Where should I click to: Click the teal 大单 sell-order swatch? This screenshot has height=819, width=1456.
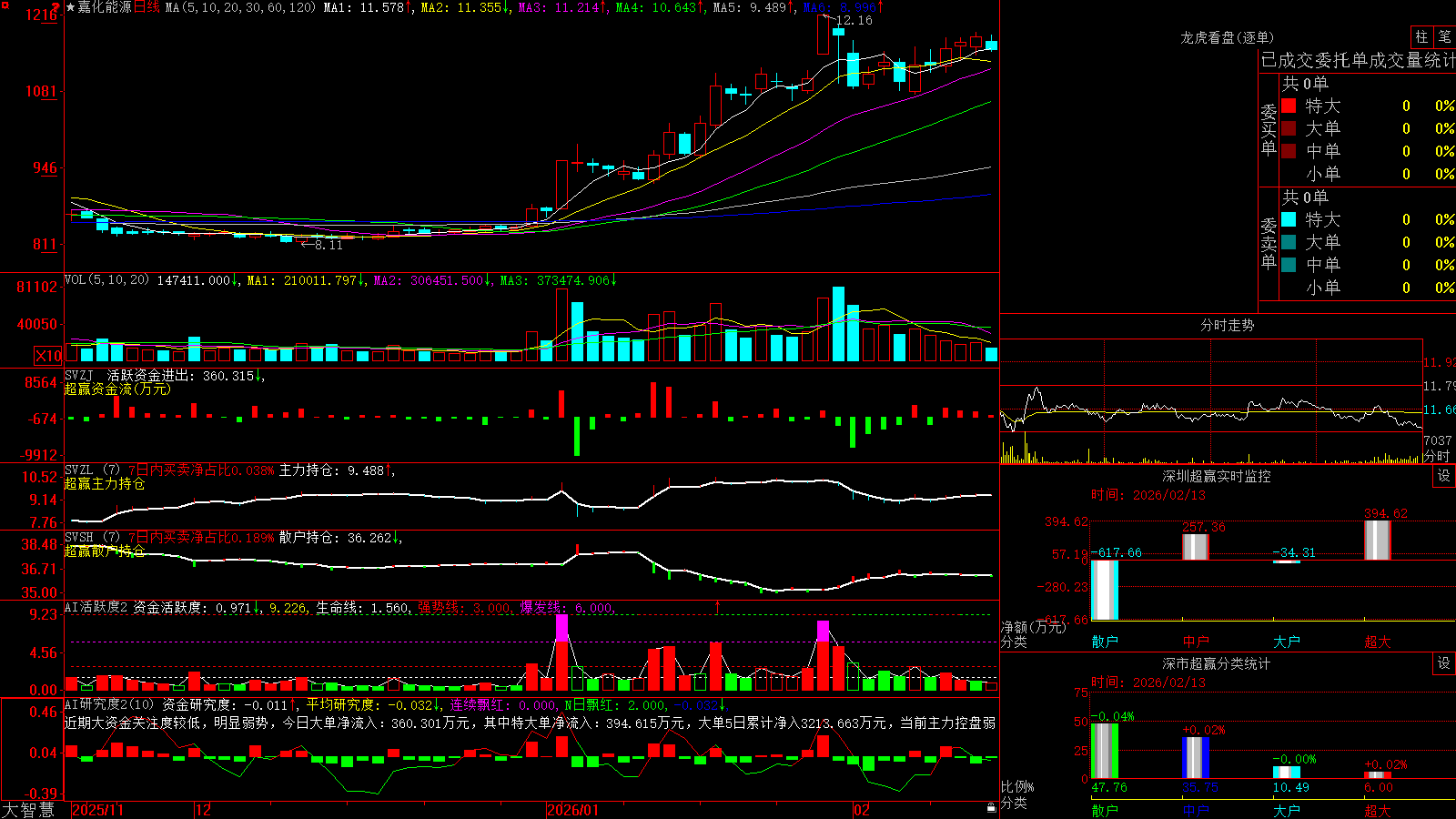click(1289, 242)
